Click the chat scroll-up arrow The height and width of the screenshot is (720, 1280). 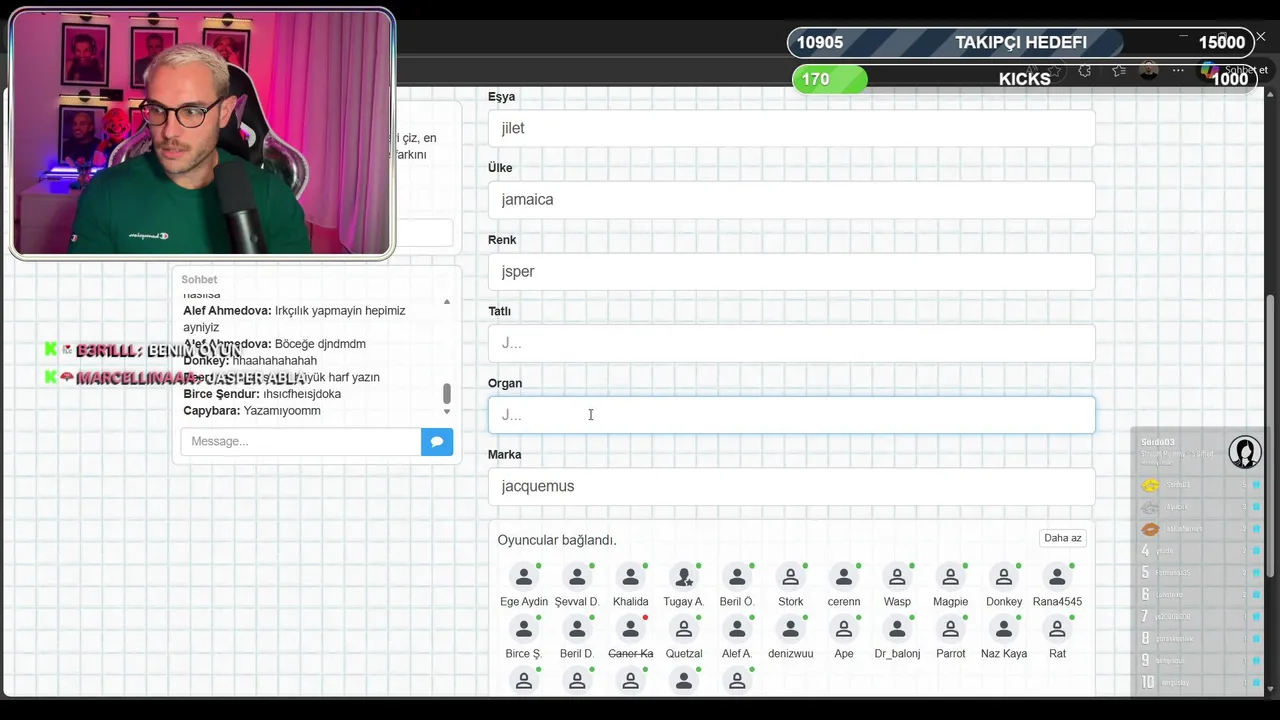point(447,301)
